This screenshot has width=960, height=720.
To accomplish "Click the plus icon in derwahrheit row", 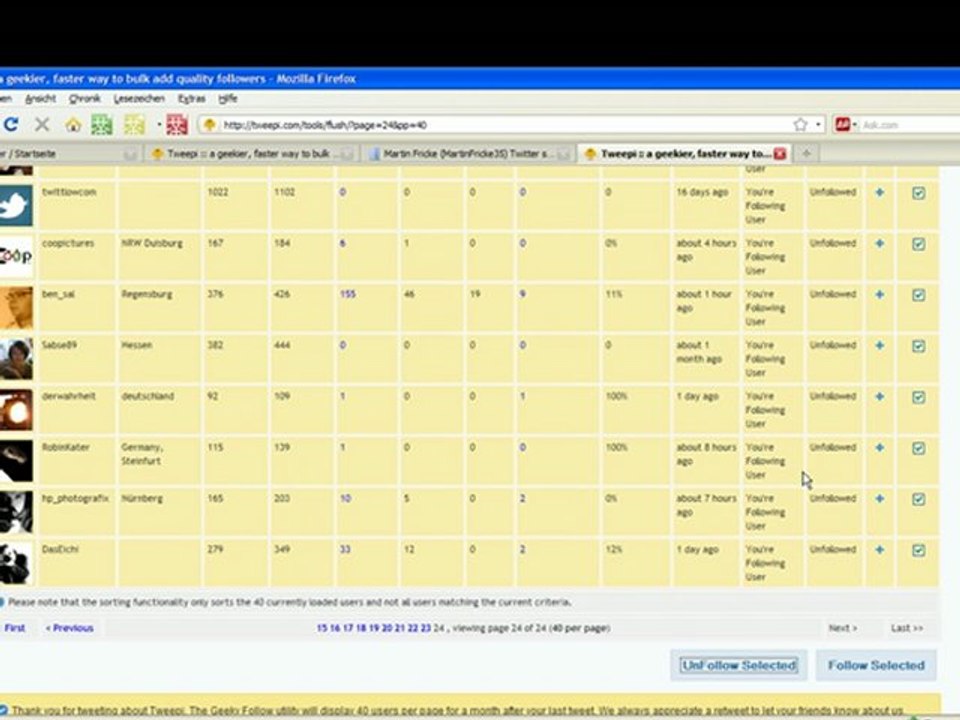I will pos(880,397).
